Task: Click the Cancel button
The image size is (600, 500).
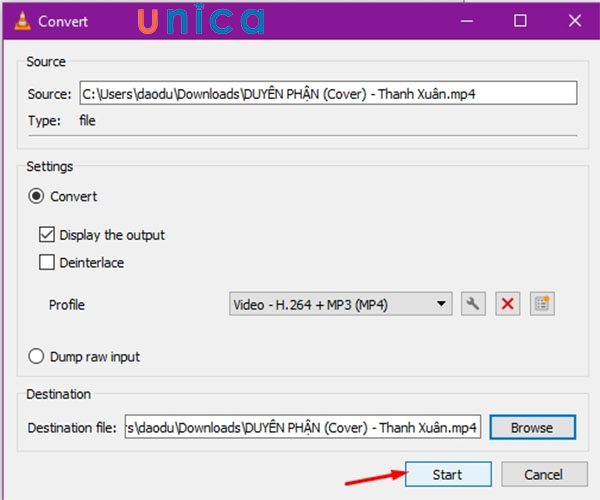Action: pos(544,474)
